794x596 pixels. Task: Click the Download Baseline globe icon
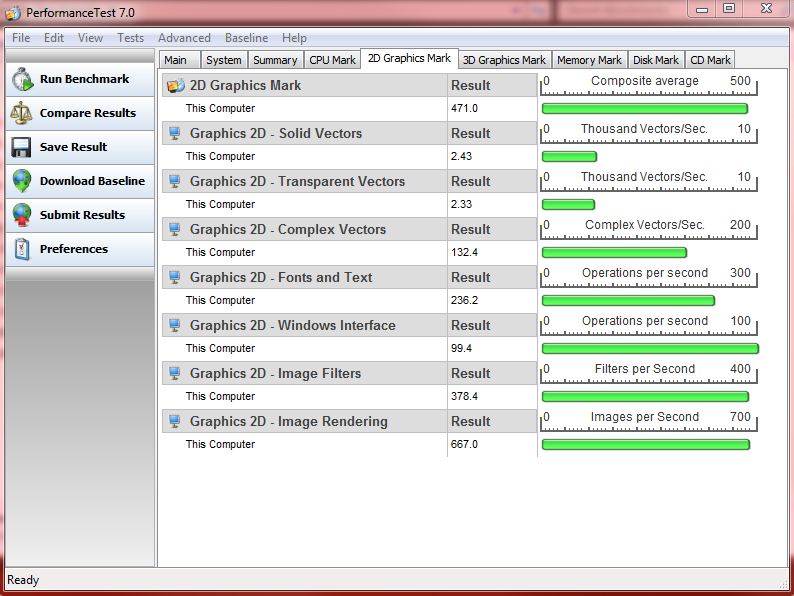pyautogui.click(x=22, y=181)
